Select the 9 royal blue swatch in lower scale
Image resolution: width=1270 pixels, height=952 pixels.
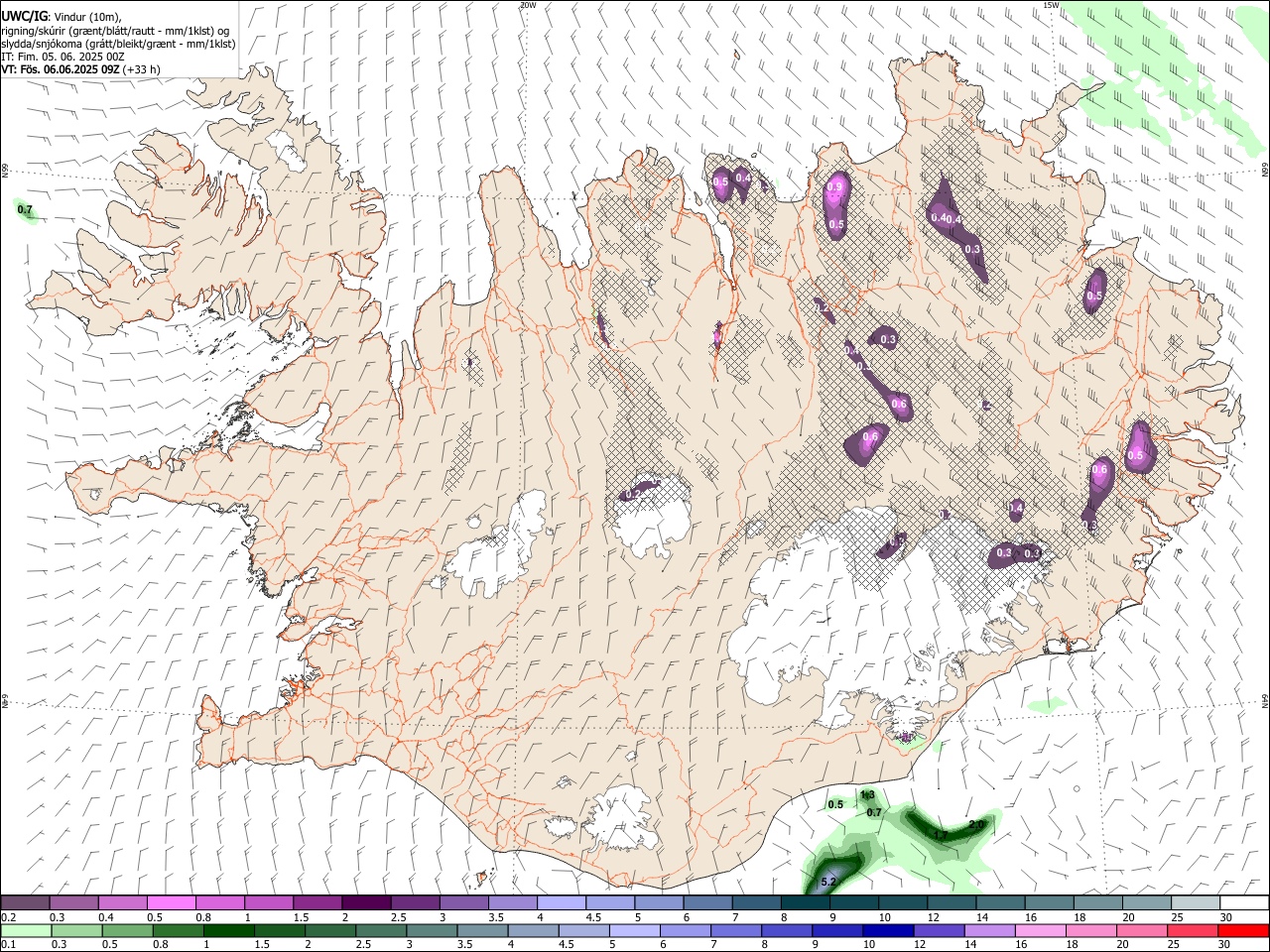[836, 931]
